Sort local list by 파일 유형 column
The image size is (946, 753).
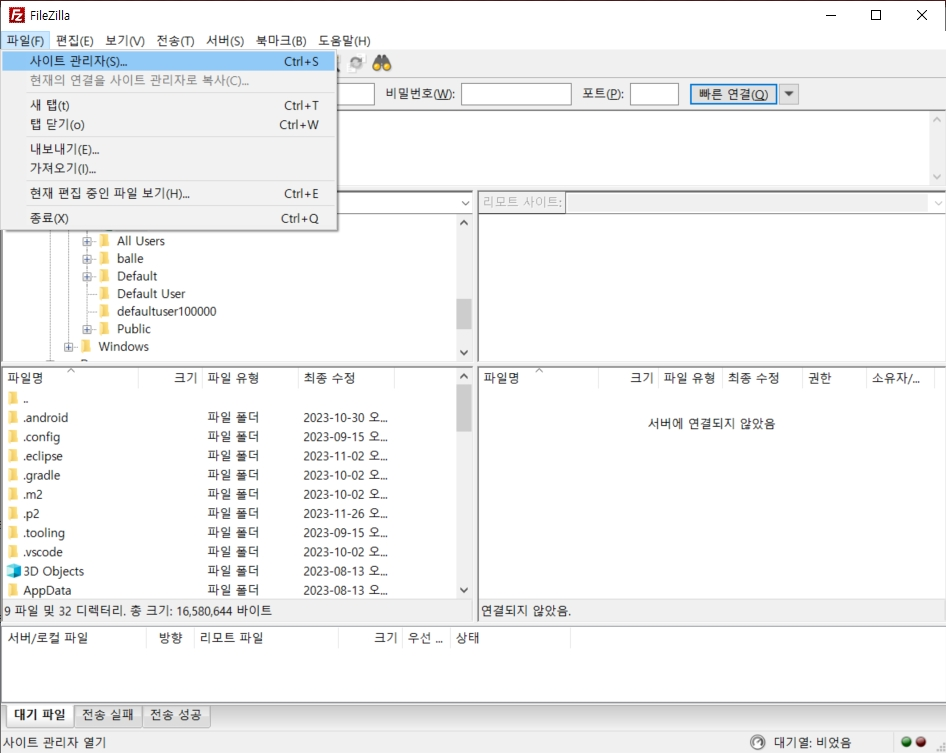point(250,378)
